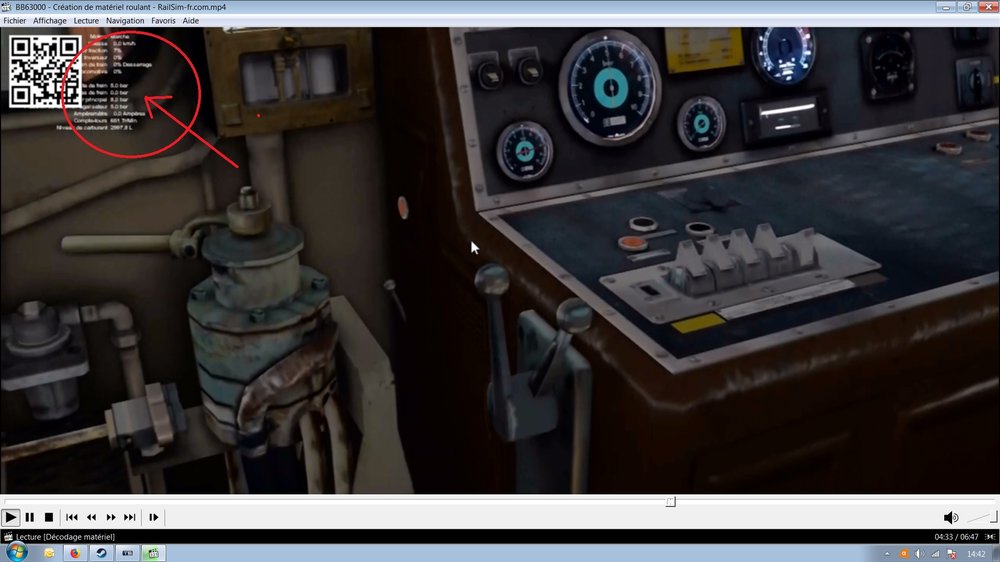Open the Fichier menu
1000x562 pixels.
click(x=15, y=20)
